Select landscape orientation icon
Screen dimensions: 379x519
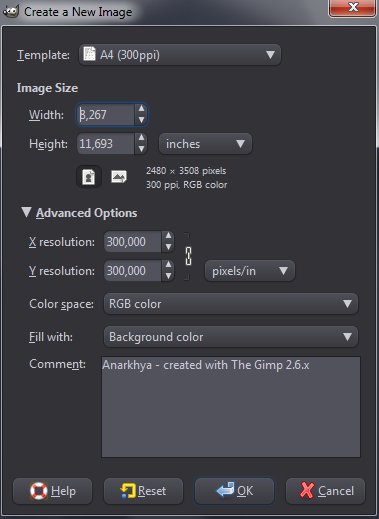(x=119, y=177)
